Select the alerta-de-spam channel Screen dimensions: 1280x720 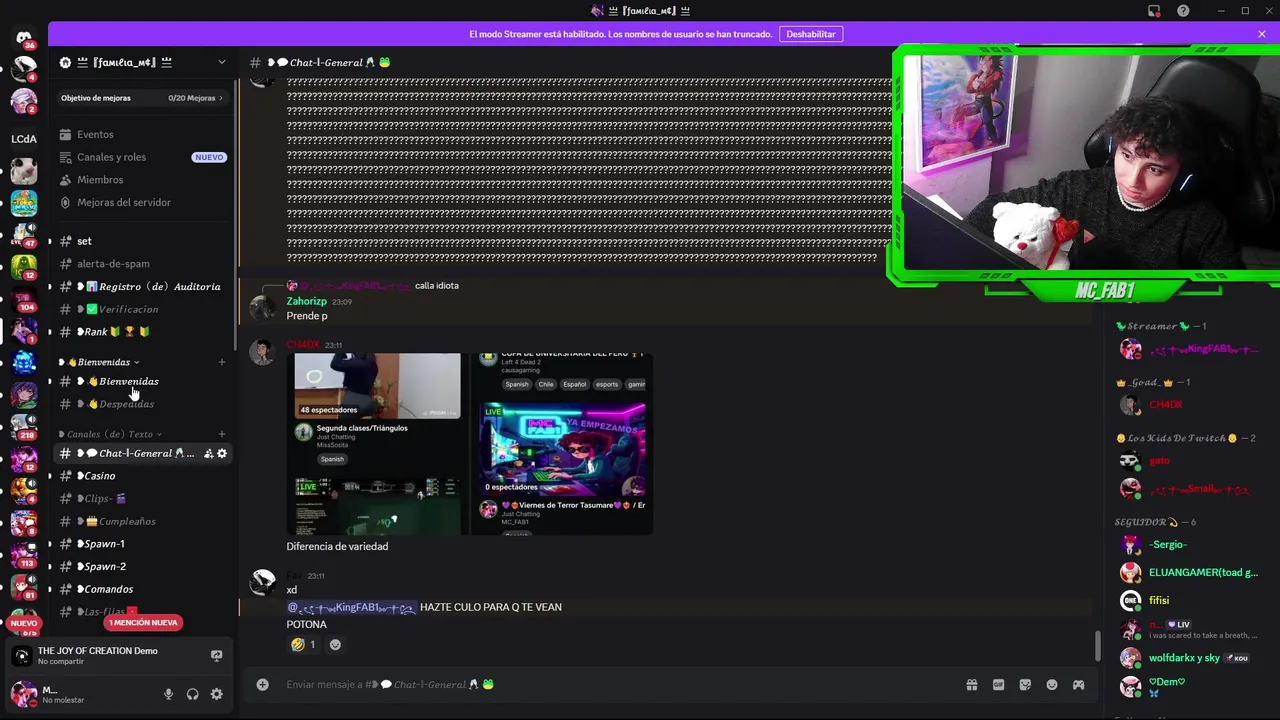pyautogui.click(x=142, y=264)
